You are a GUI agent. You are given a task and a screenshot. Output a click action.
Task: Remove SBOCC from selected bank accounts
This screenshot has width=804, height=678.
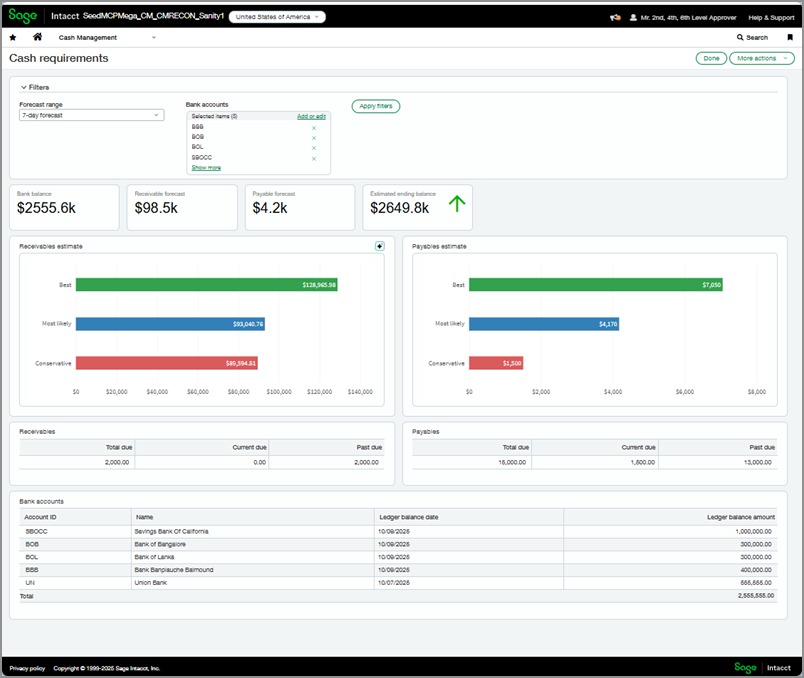pos(314,158)
